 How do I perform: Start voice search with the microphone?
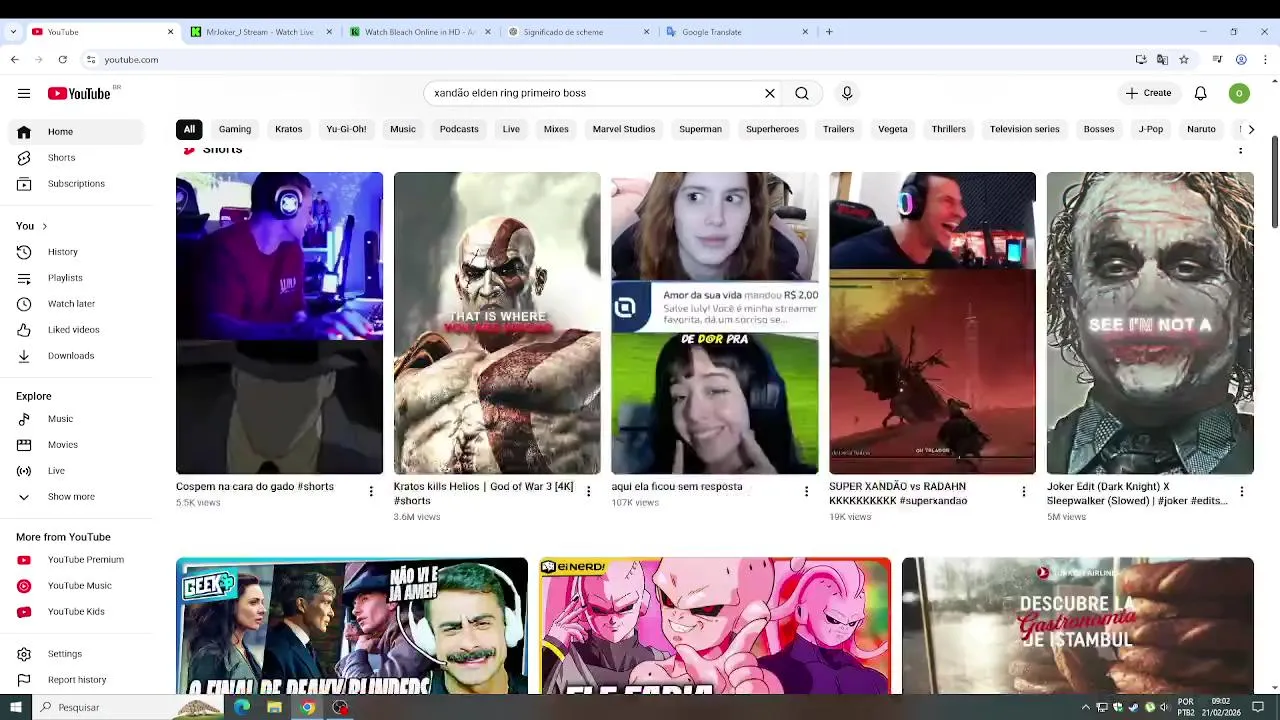[847, 93]
